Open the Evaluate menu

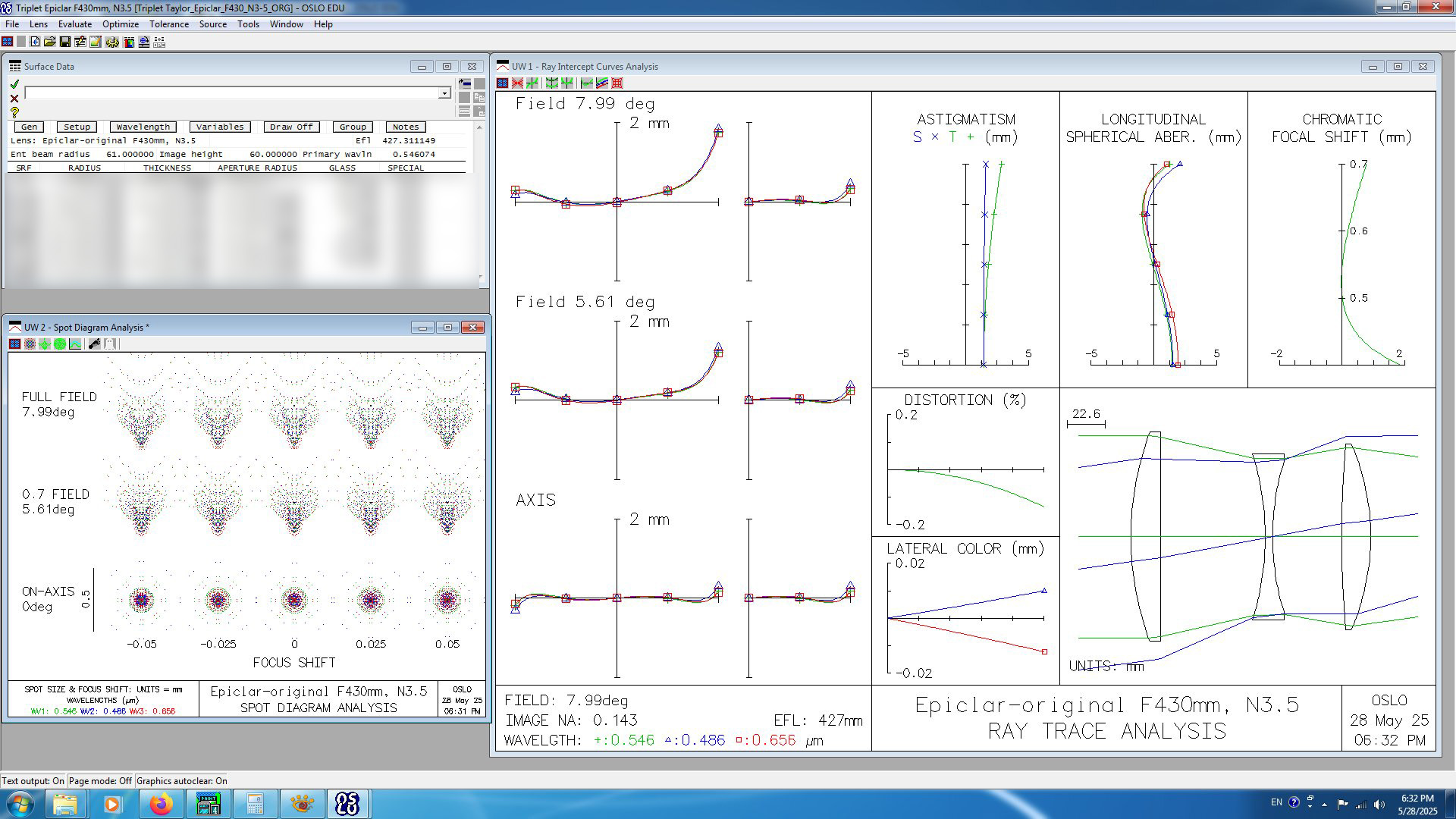(75, 24)
